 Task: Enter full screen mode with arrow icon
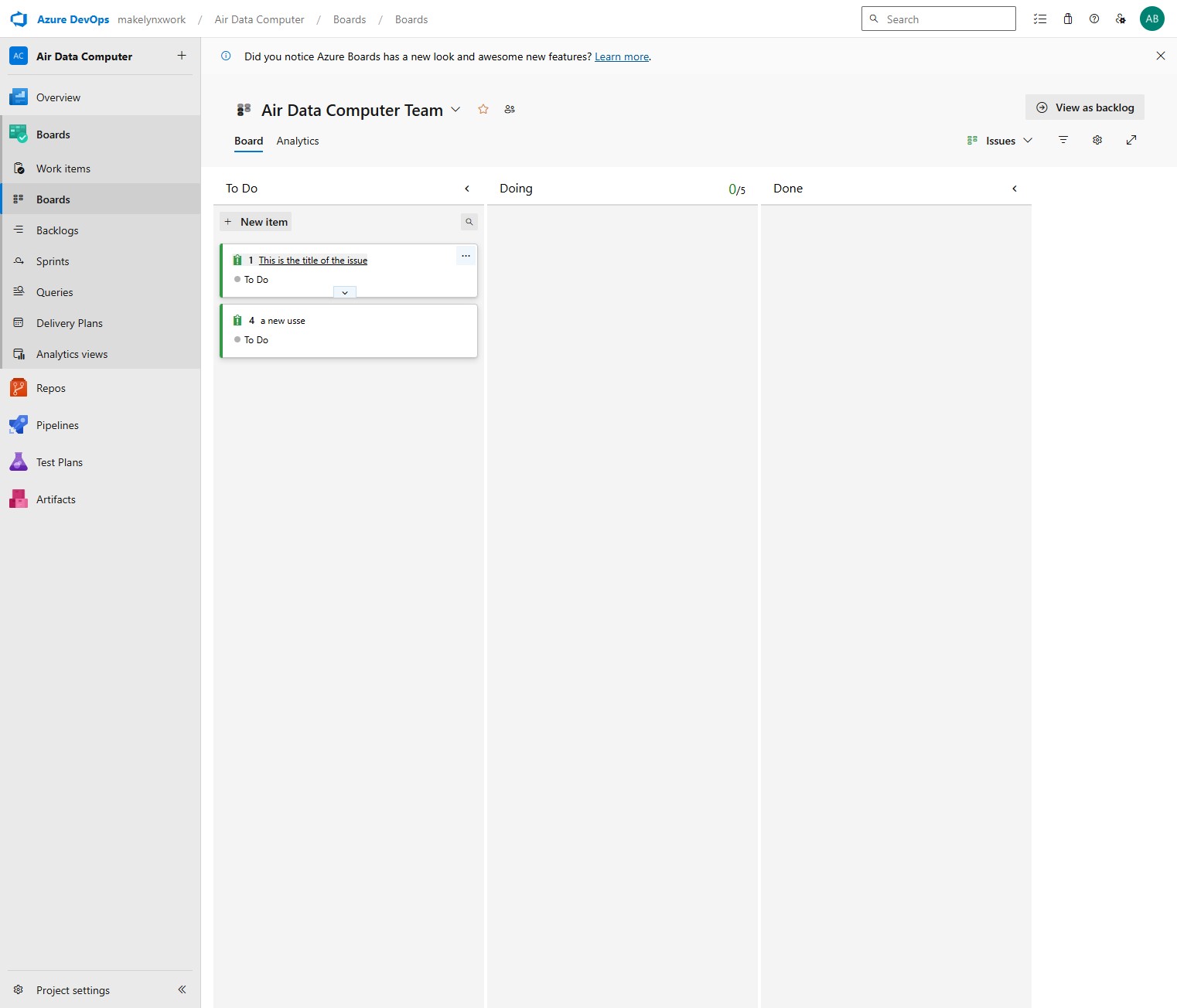coord(1131,140)
